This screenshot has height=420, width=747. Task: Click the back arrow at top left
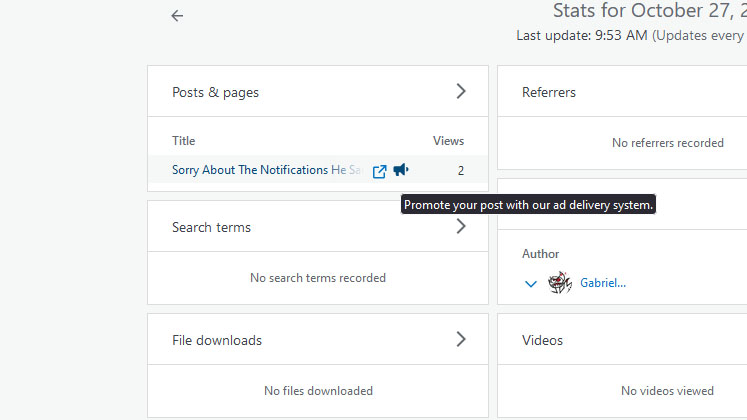tap(177, 16)
